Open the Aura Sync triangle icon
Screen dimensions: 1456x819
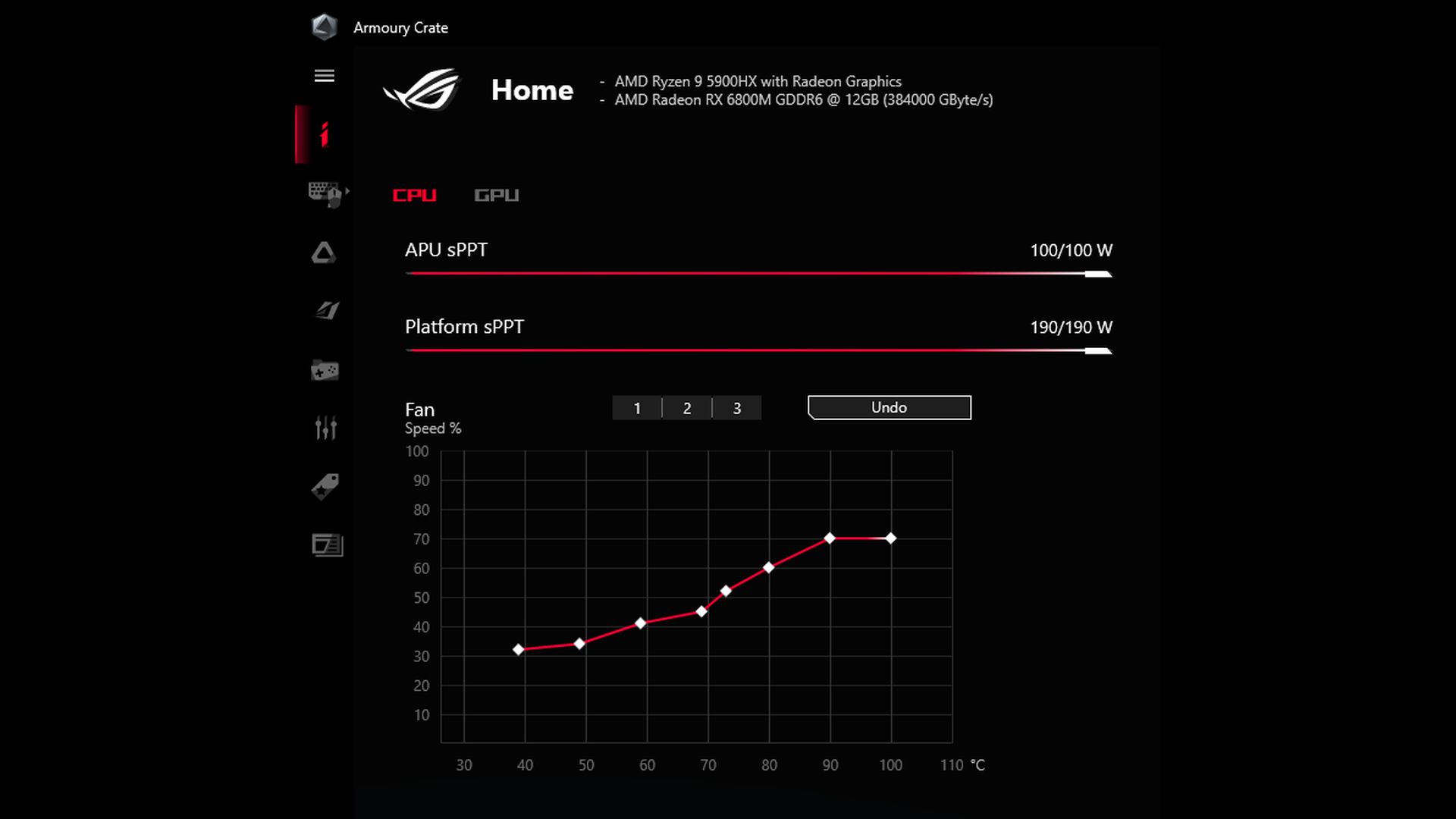coord(324,253)
